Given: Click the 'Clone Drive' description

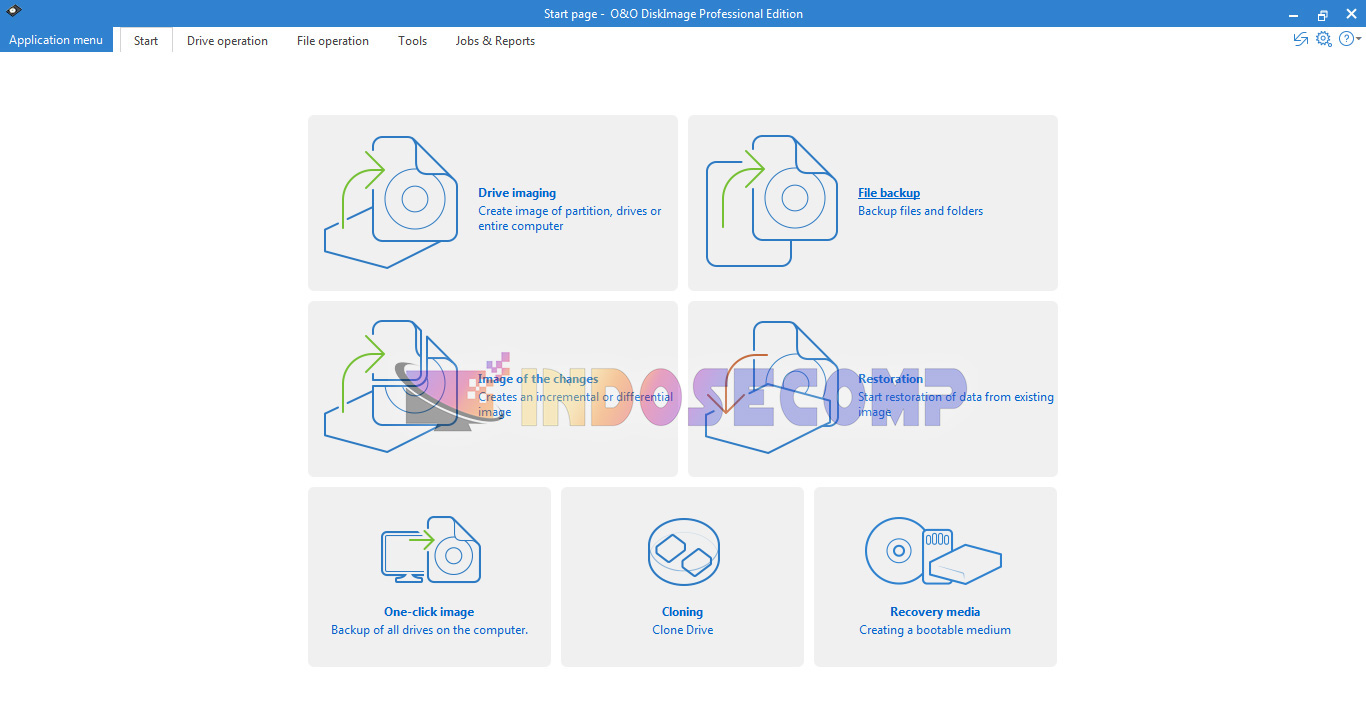Looking at the screenshot, I should 683,630.
